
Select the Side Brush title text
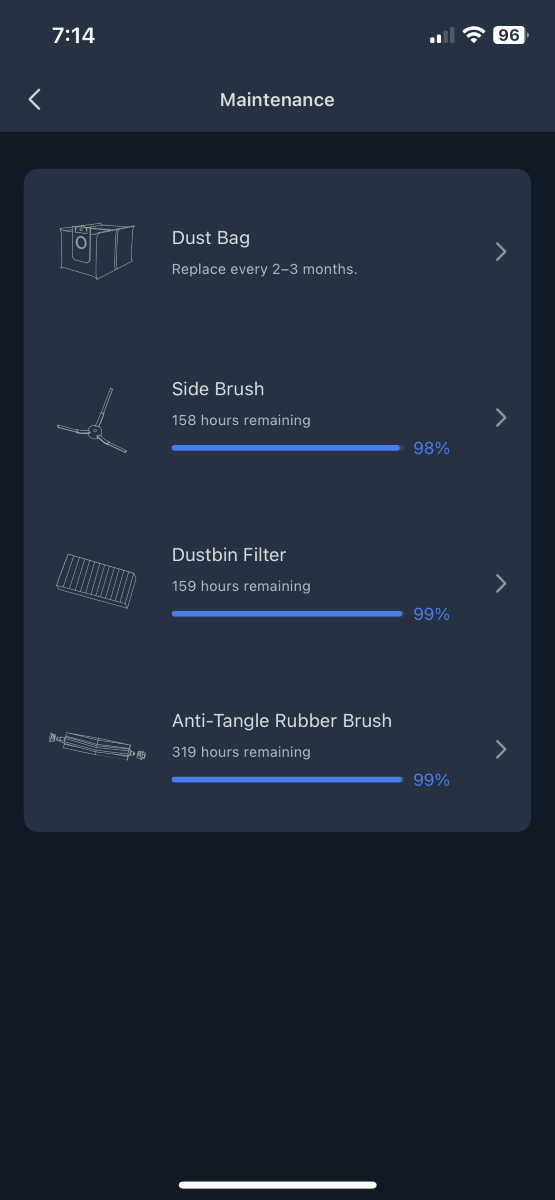218,389
